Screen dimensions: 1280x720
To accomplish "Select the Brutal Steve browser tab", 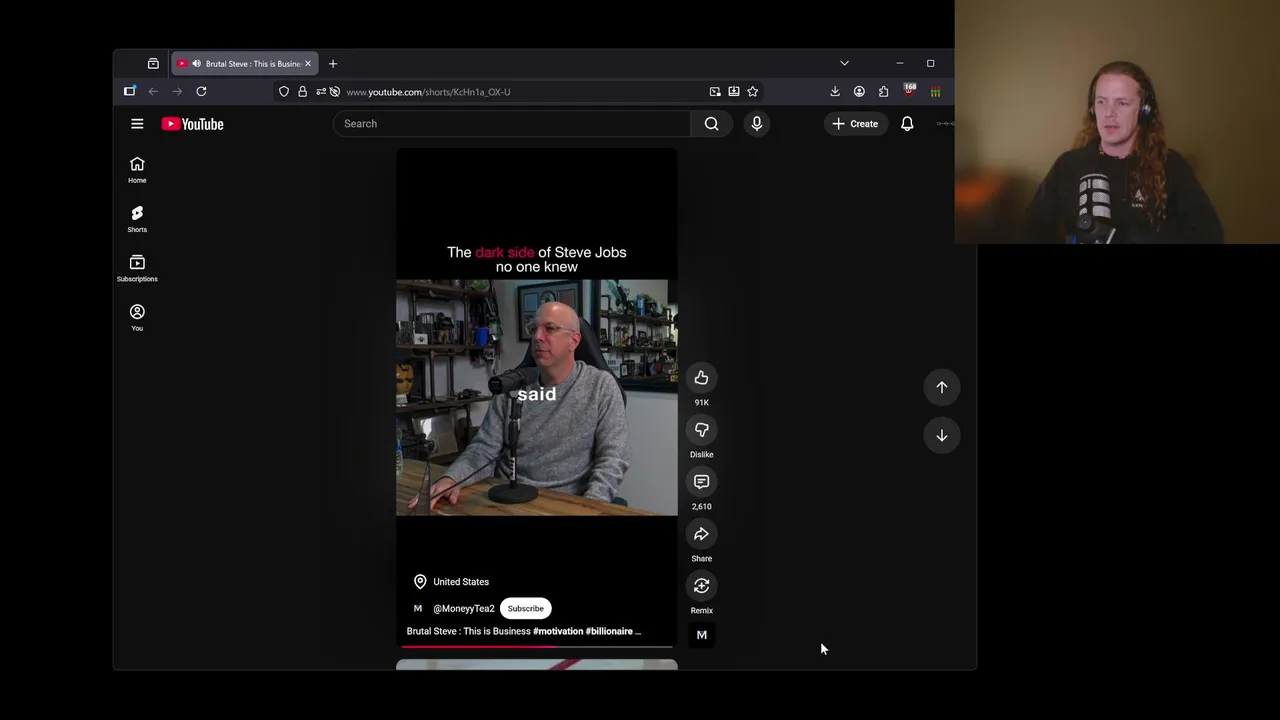I will click(245, 64).
